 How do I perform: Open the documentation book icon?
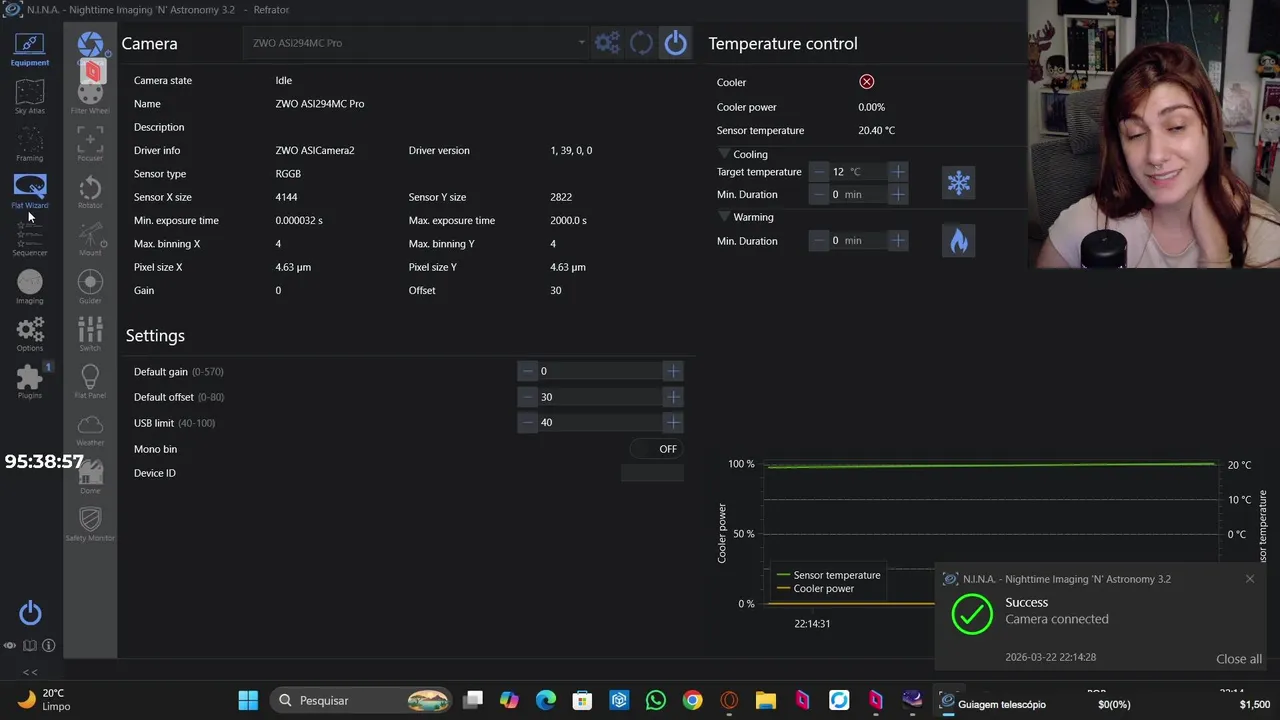[x=30, y=645]
